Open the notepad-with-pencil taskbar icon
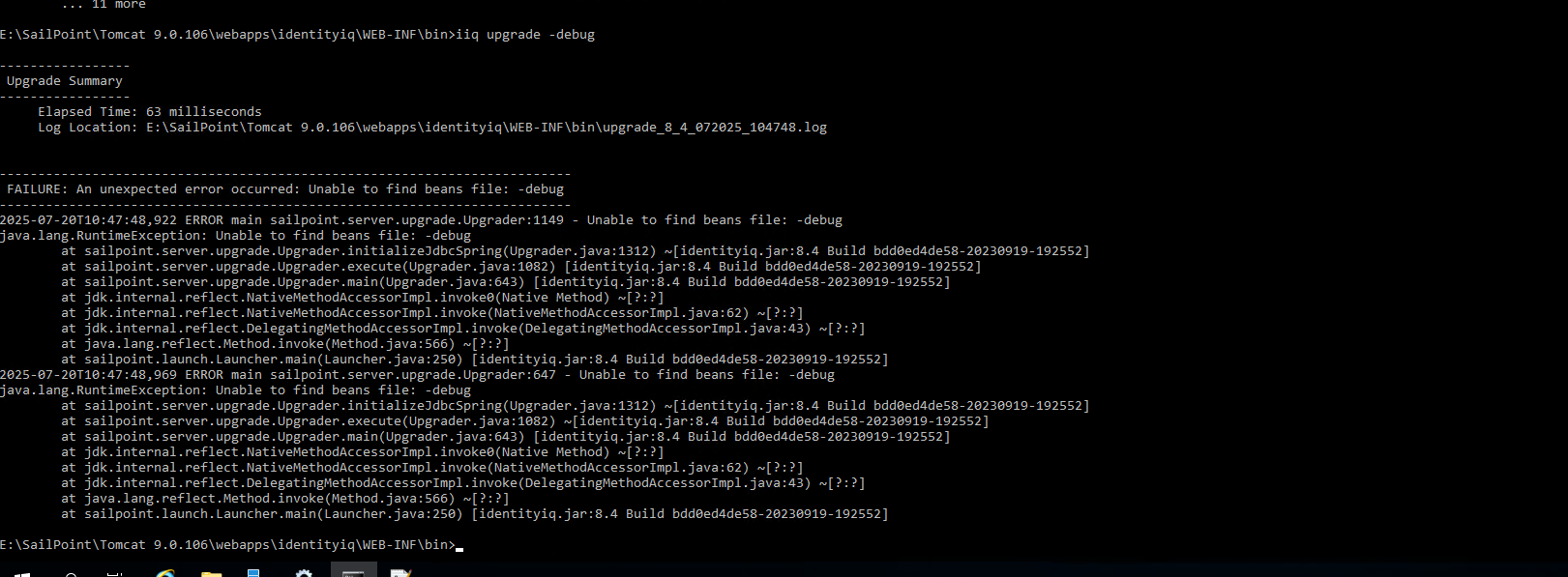The width and height of the screenshot is (1568, 577). point(400,573)
